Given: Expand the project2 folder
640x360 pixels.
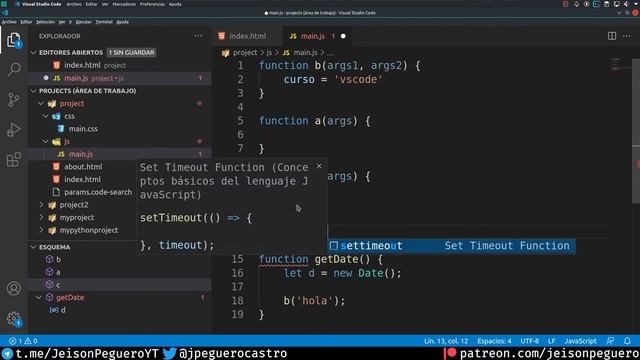Looking at the screenshot, I should 41,204.
